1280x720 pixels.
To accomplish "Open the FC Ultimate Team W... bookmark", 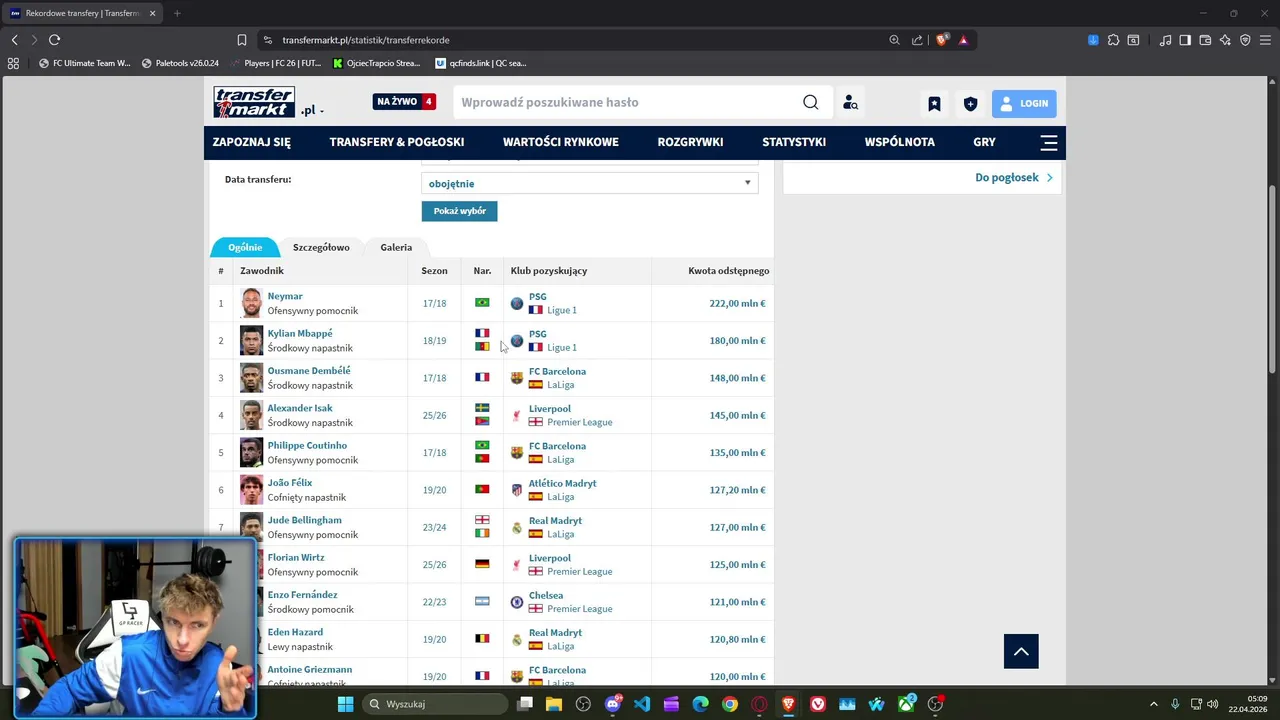I will (84, 63).
